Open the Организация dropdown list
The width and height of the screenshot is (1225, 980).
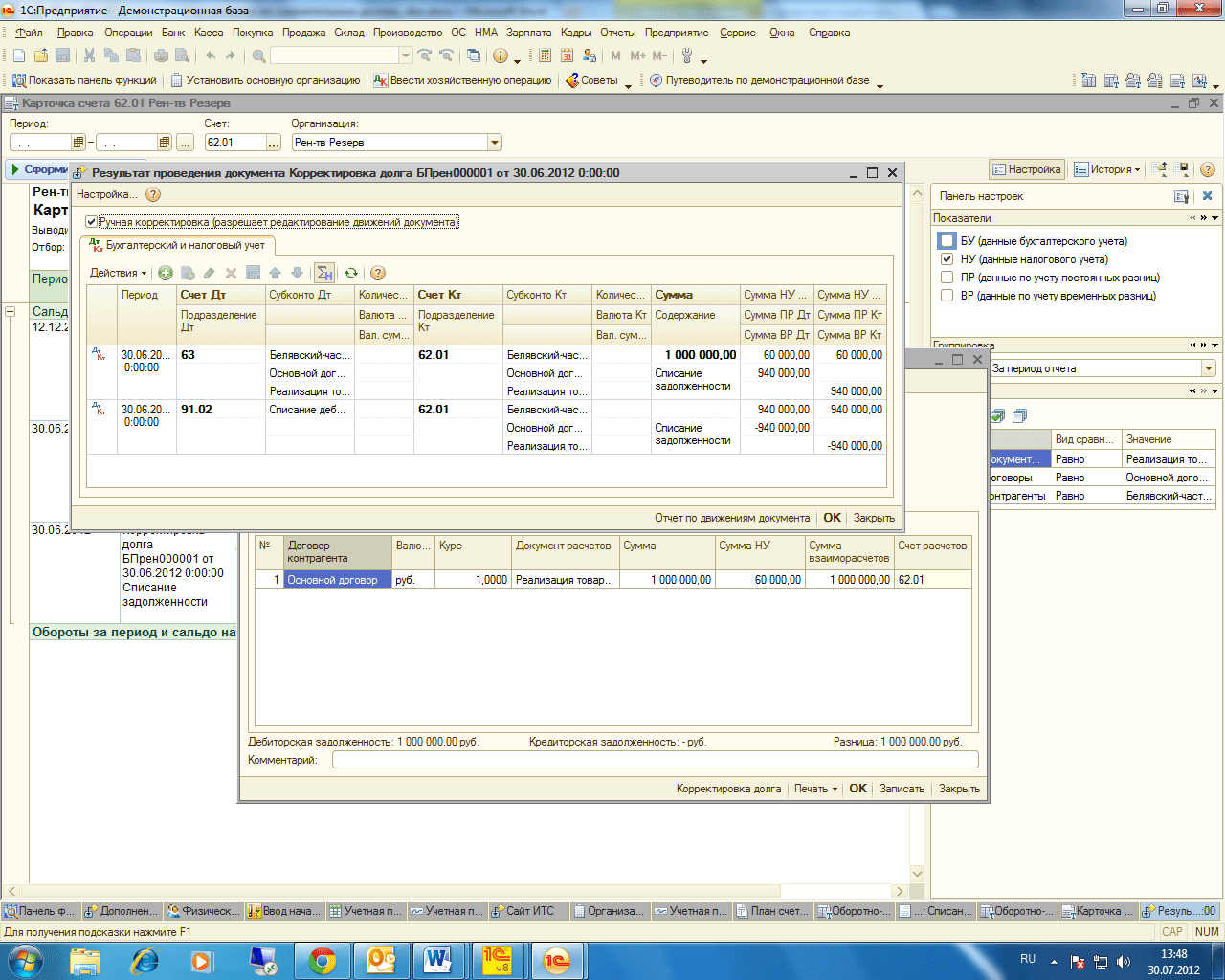point(495,143)
